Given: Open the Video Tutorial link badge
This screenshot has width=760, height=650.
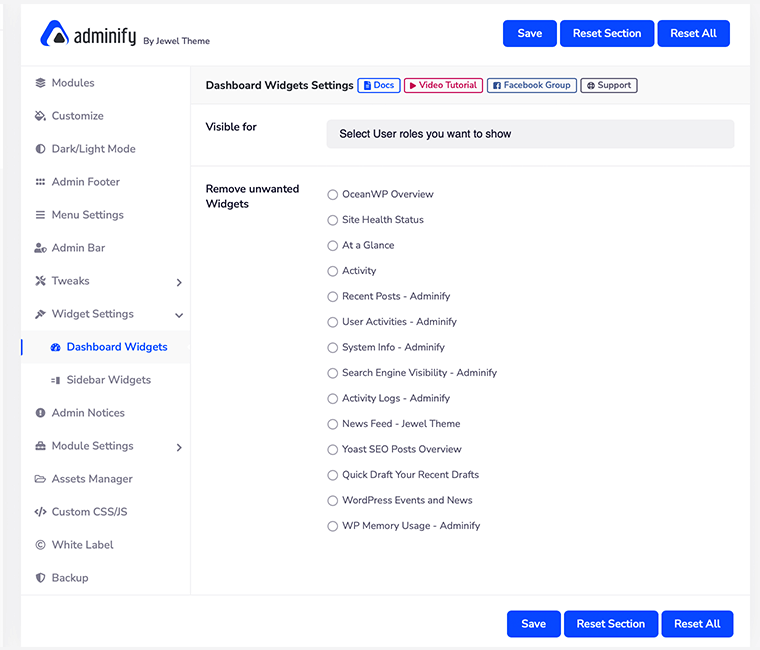Looking at the screenshot, I should (x=443, y=85).
